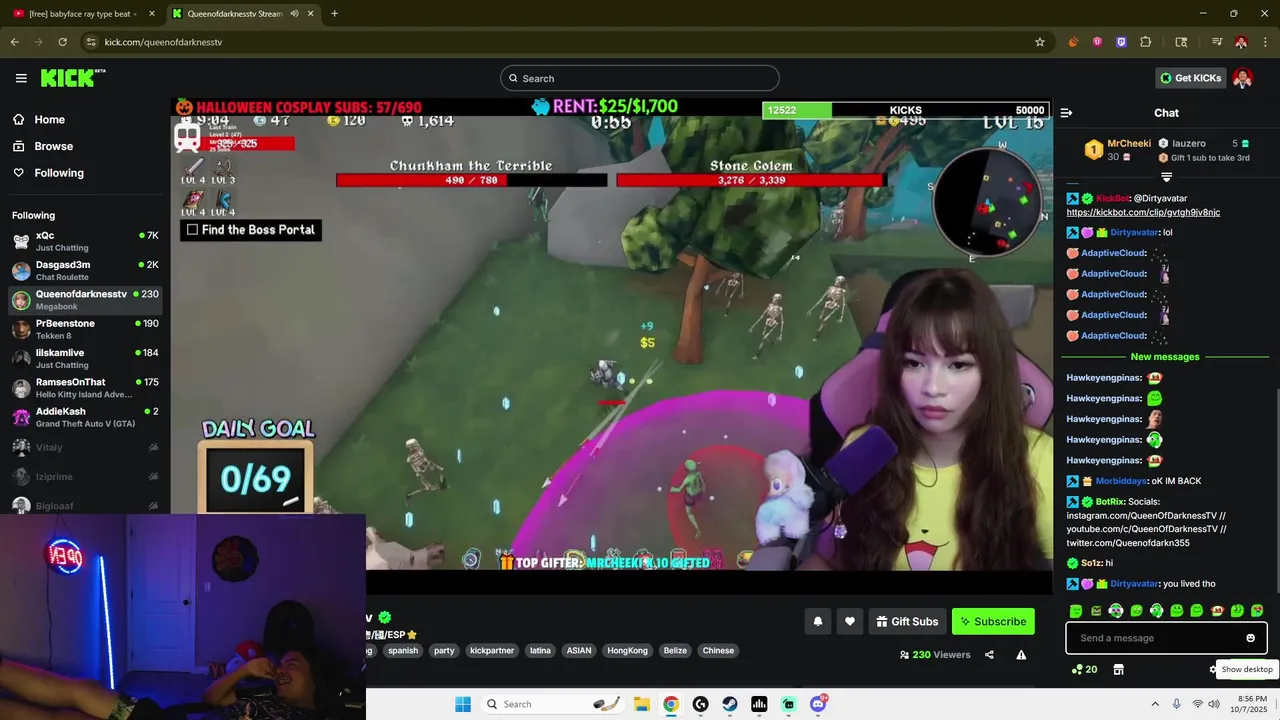Viewport: 1280px width, 720px height.
Task: Click the notification bell button
Action: tap(817, 621)
